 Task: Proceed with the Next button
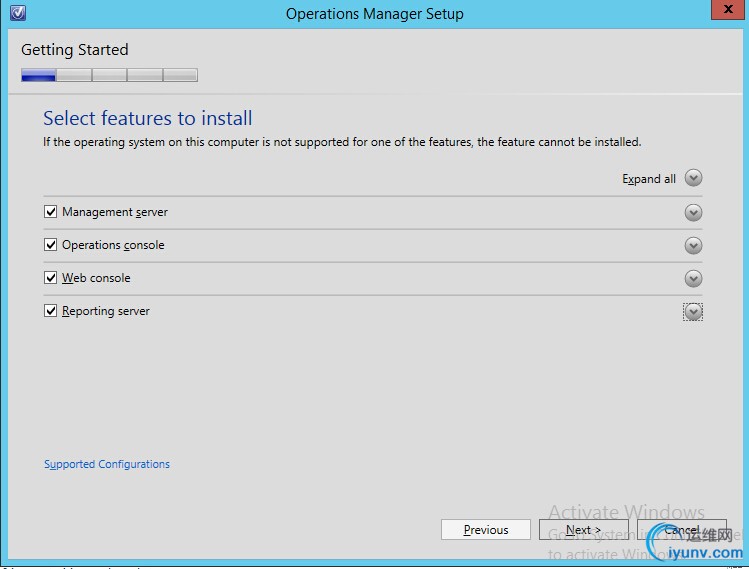pos(583,530)
